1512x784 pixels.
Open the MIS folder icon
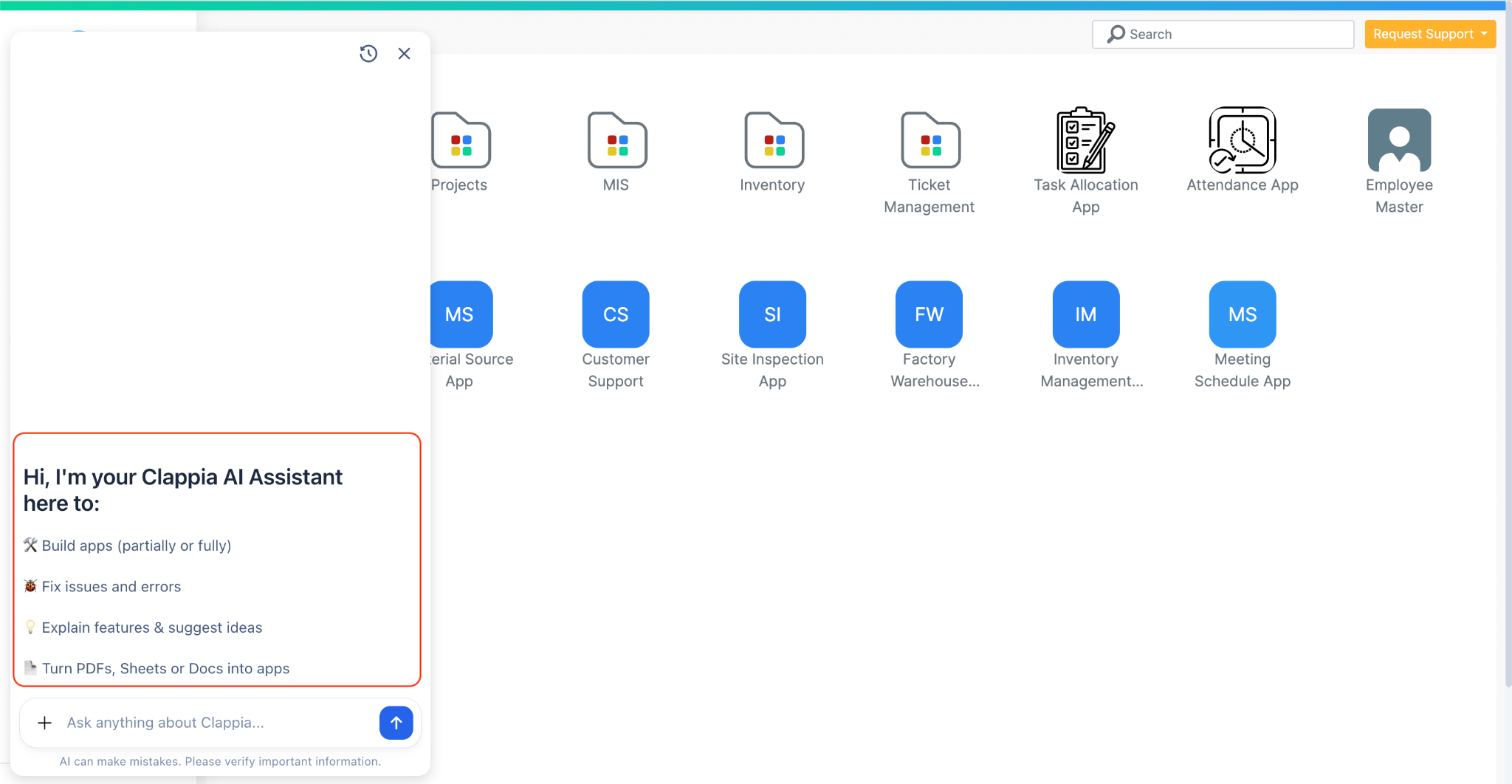click(x=617, y=140)
